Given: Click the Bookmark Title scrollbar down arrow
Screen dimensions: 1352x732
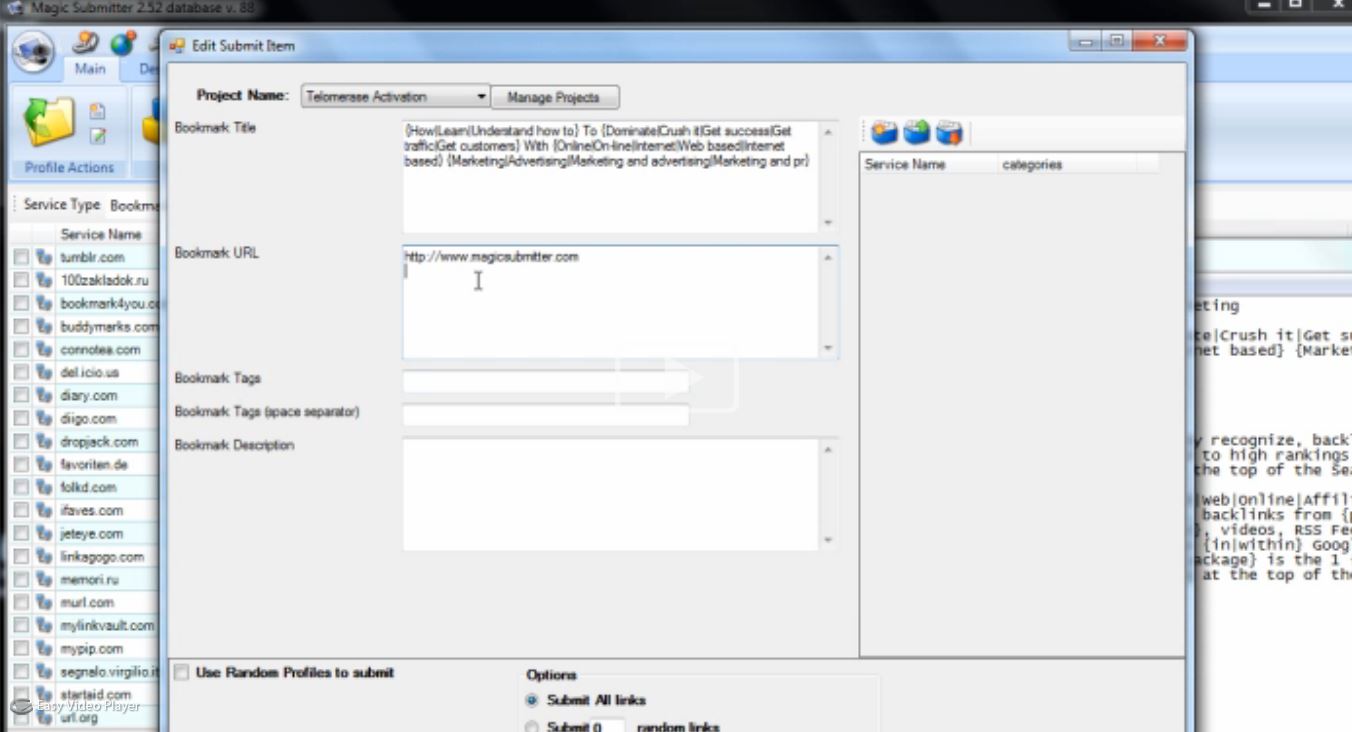Looking at the screenshot, I should coord(828,223).
